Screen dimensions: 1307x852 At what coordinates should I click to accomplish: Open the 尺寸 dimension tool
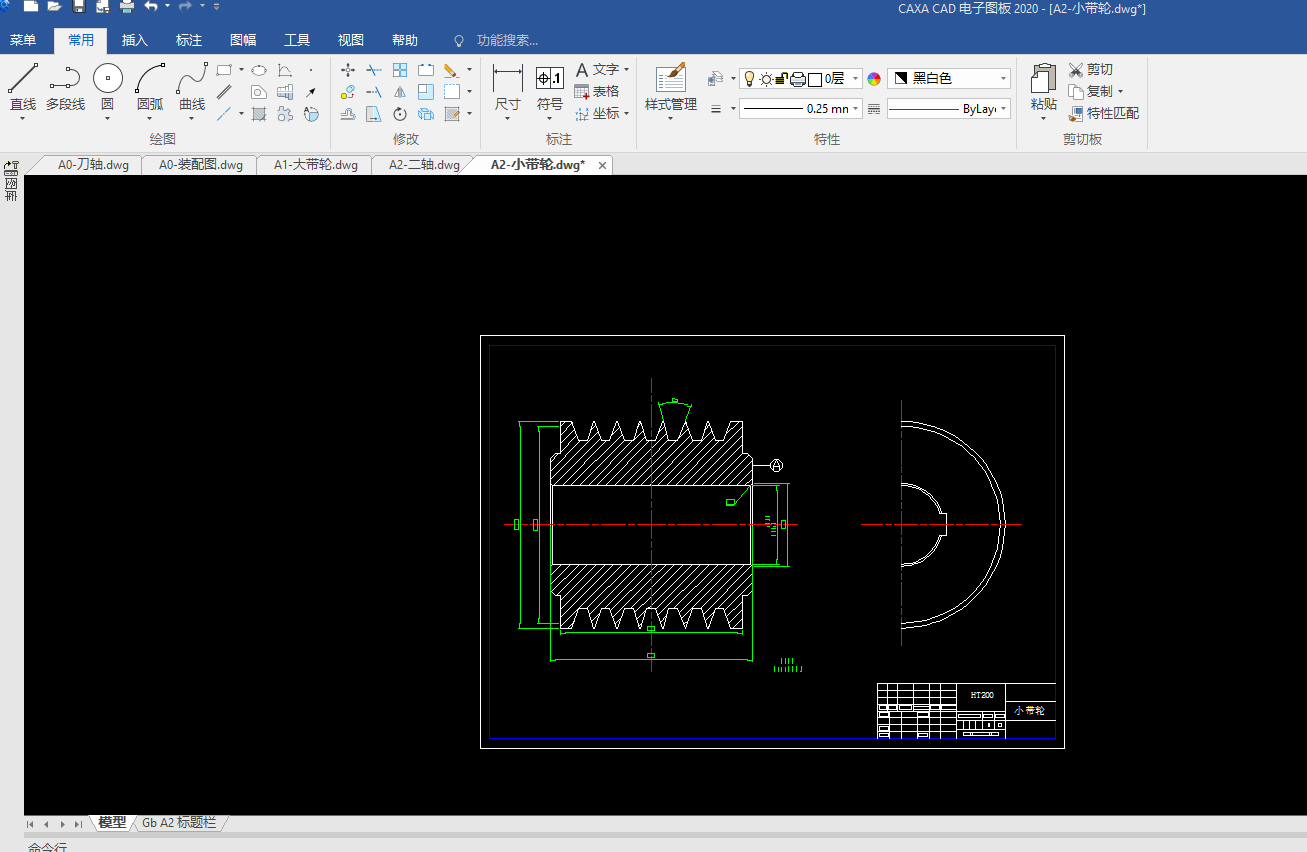pyautogui.click(x=507, y=80)
